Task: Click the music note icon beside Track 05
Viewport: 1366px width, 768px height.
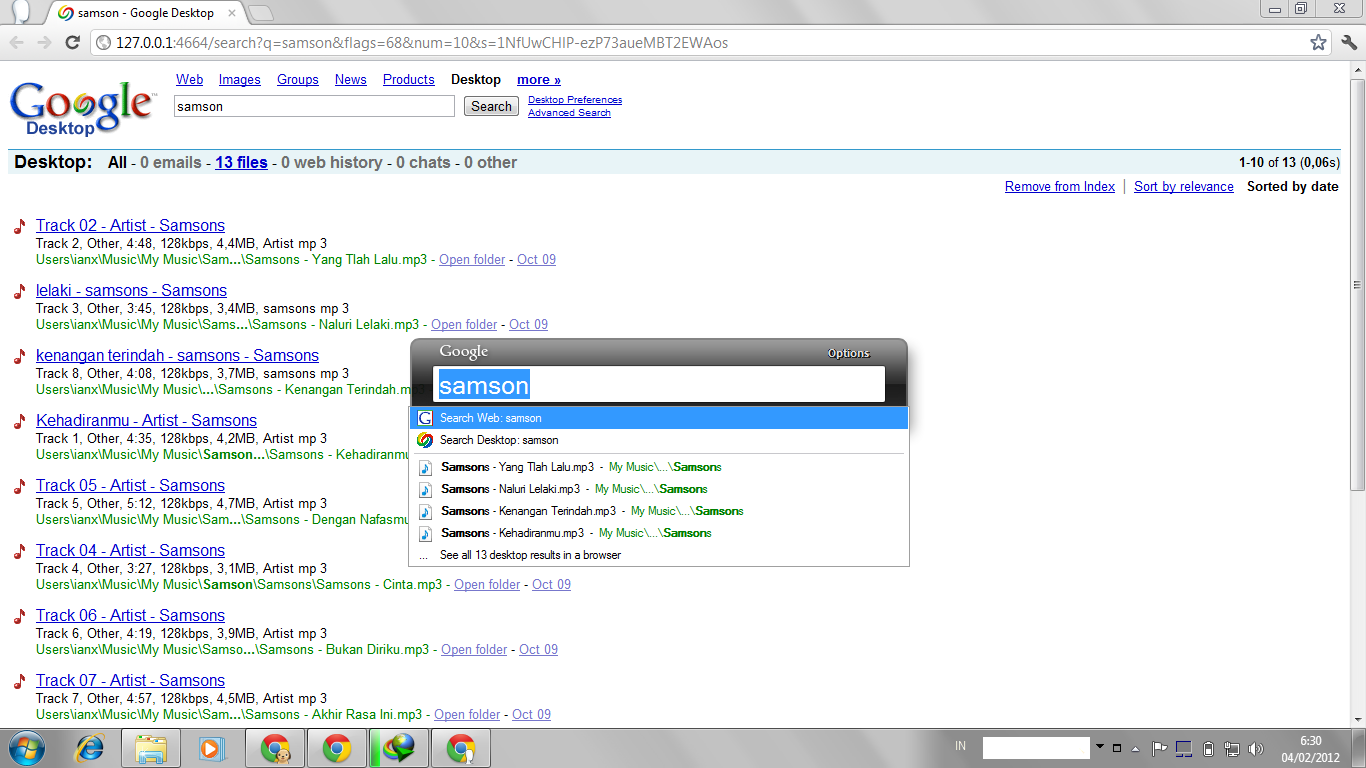Action: tap(19, 486)
